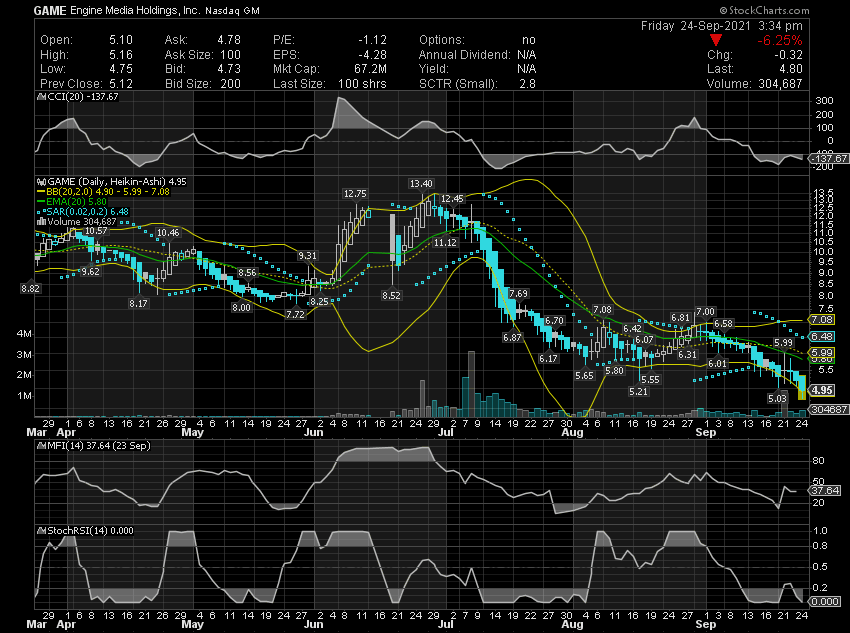850x633 pixels.
Task: Click the 8.52 low price label
Action: (391, 295)
